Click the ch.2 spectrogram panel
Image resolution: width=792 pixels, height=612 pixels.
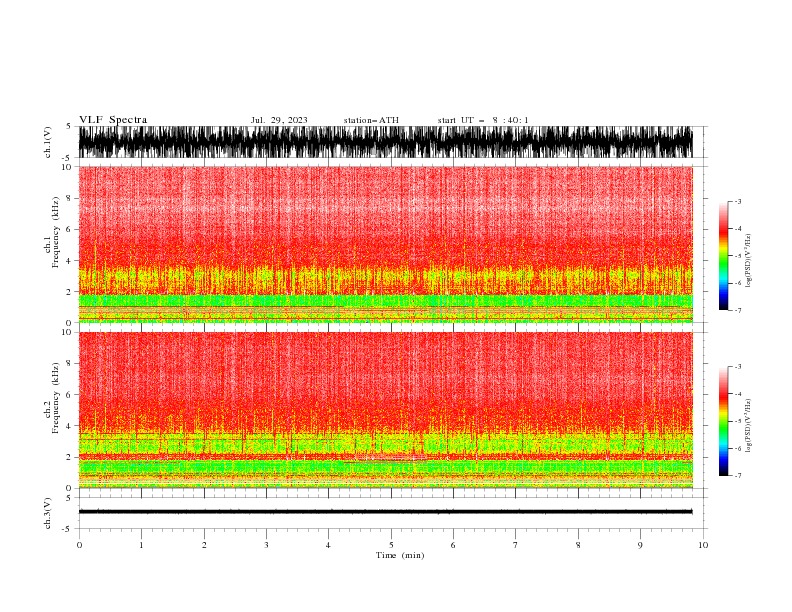click(x=385, y=410)
